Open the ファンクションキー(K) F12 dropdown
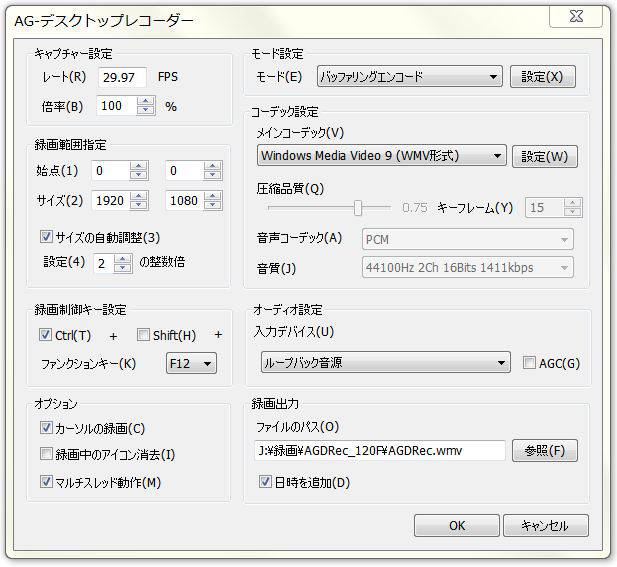 click(191, 363)
